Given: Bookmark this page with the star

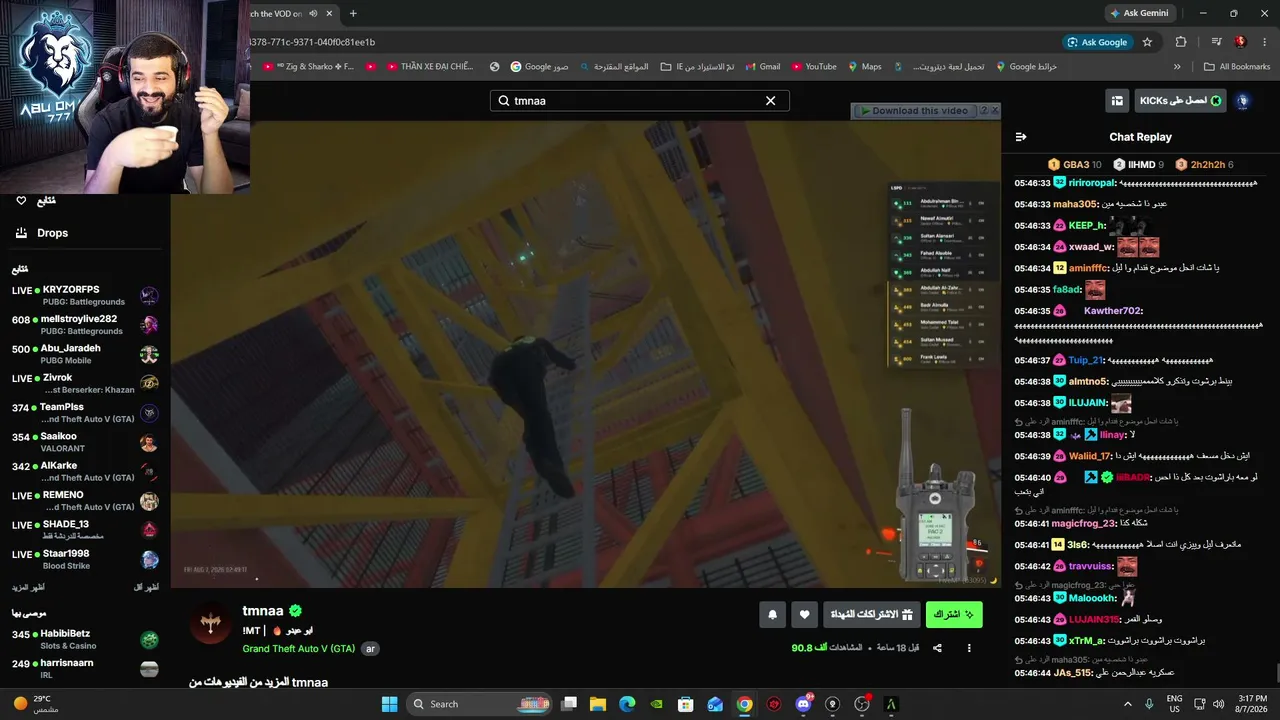Looking at the screenshot, I should [x=1147, y=42].
